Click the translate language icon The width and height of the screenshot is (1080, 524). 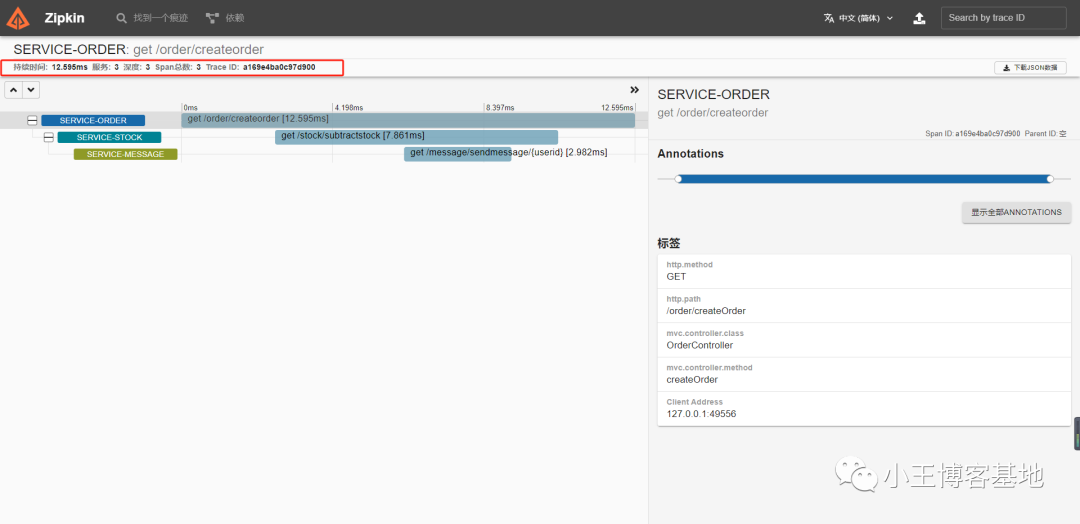pos(829,18)
